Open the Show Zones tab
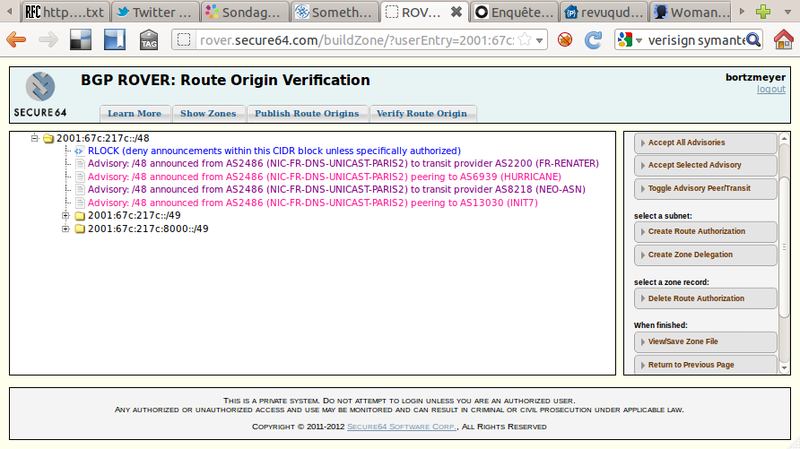This screenshot has height=449, width=800. (x=208, y=113)
